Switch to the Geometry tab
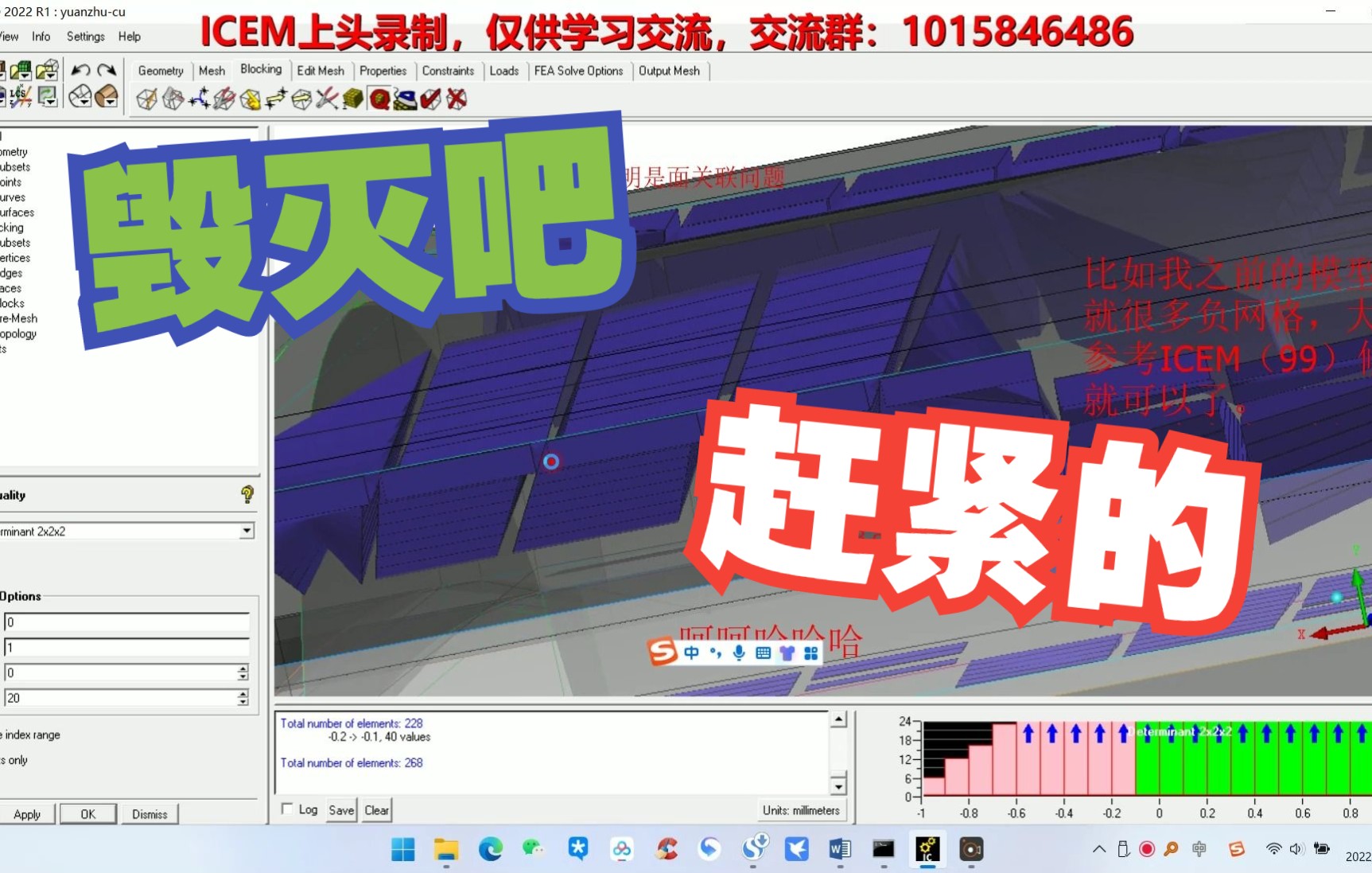This screenshot has height=873, width=1372. (161, 71)
